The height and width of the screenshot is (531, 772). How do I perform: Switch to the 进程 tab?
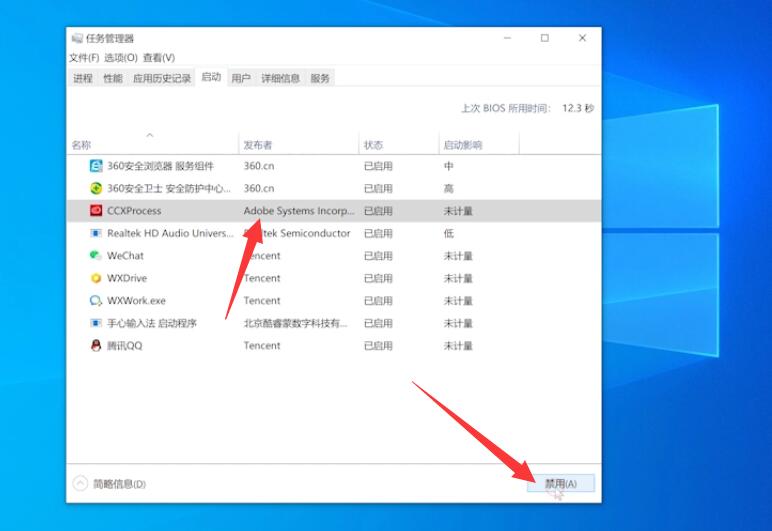click(83, 78)
